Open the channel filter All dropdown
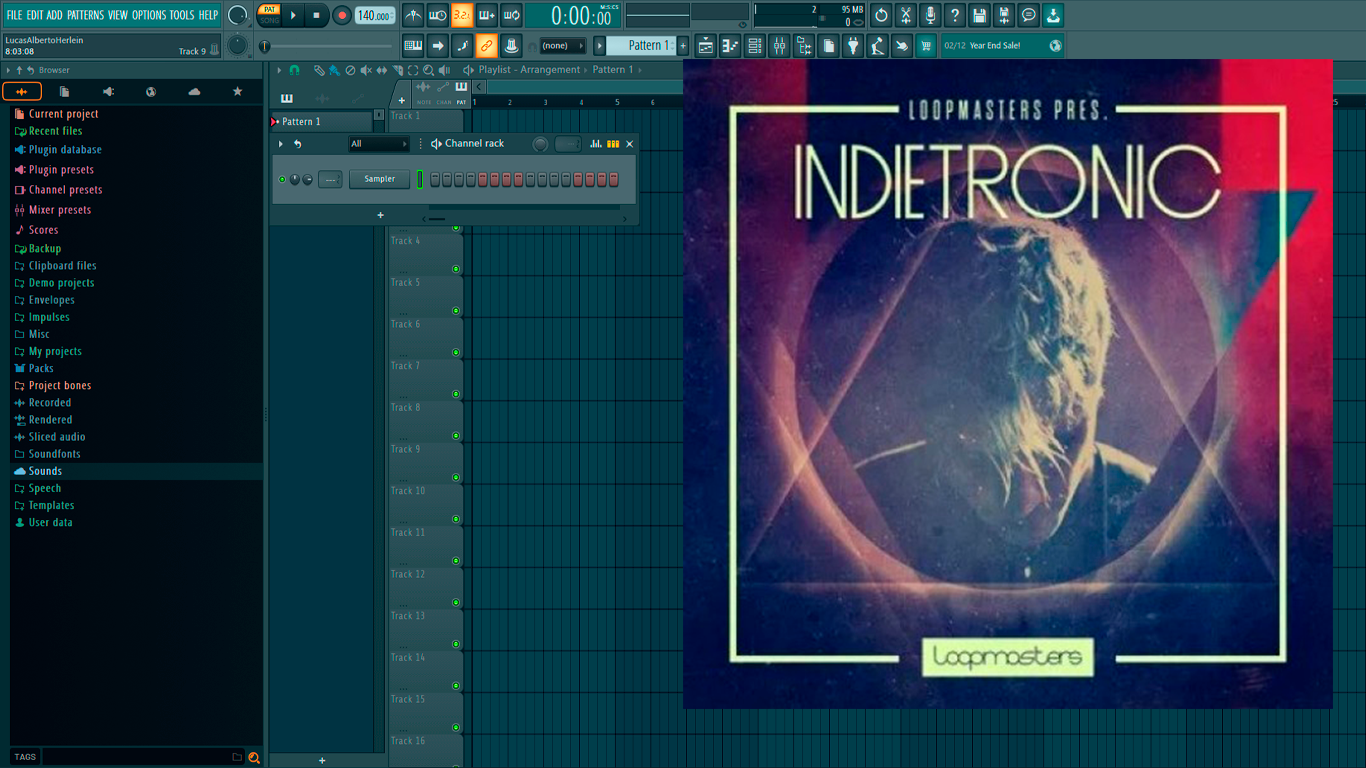 tap(379, 144)
